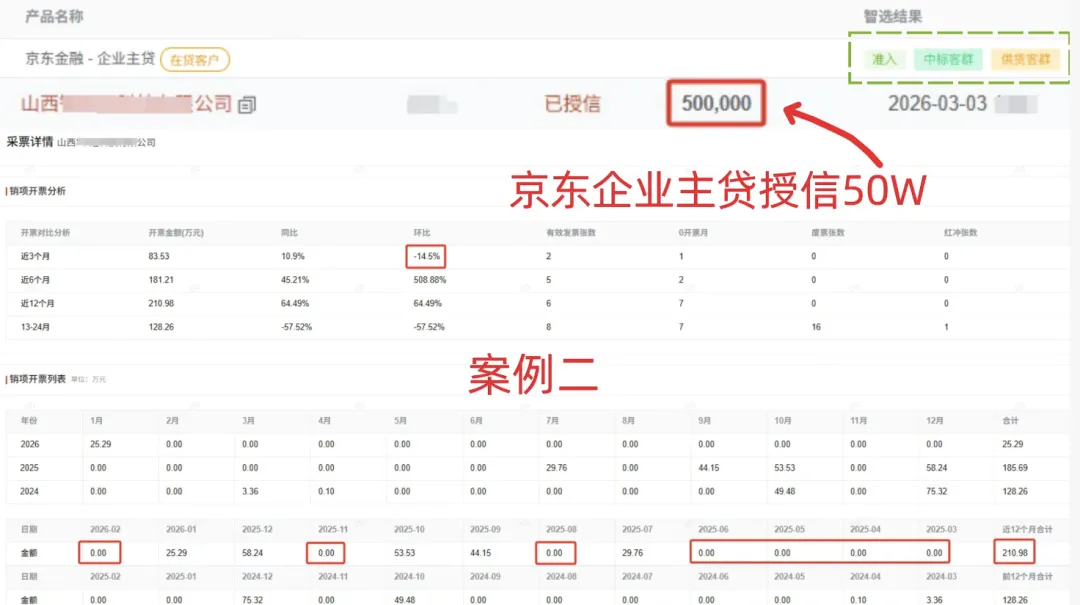Click the 2025-06 date header
Viewport: 1080px width, 605px height.
(x=713, y=529)
